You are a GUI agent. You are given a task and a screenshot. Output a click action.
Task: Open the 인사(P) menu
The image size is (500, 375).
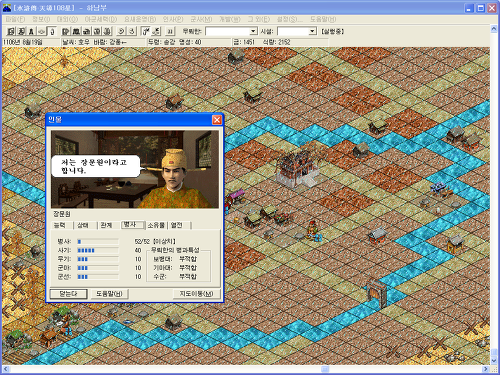[x=173, y=19]
